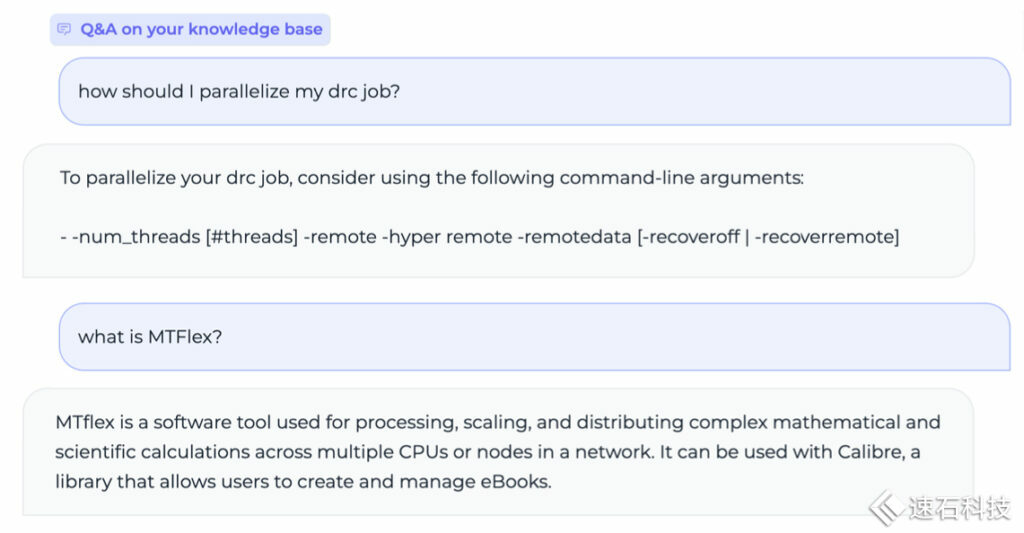Click the diamond logo icon in the watermark
Viewport: 1024px width, 533px height.
(x=884, y=508)
